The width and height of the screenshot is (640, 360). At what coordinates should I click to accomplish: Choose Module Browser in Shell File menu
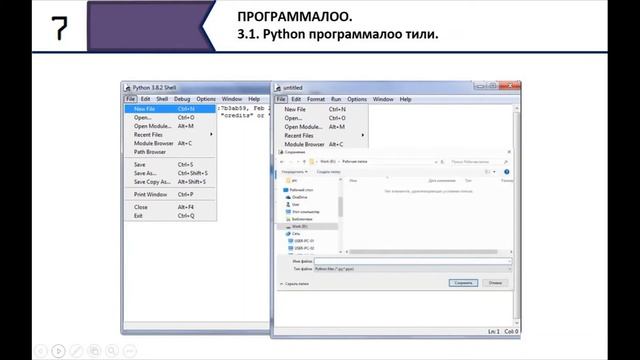click(x=170, y=143)
